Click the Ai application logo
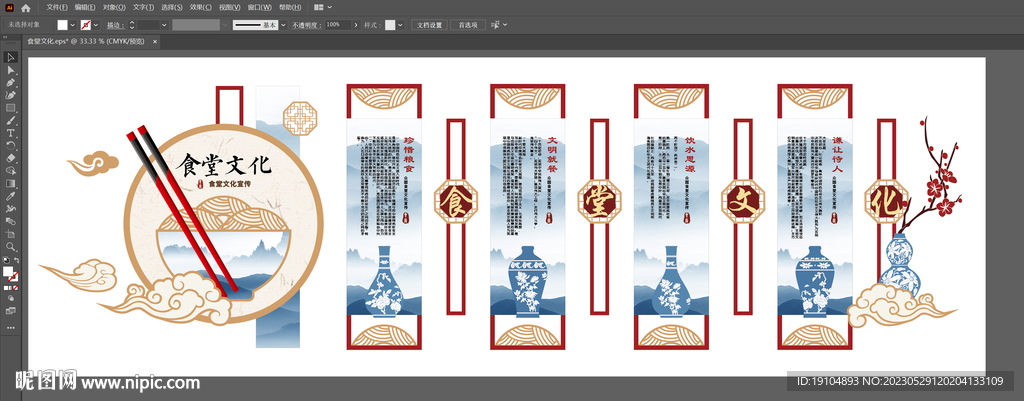 click(x=9, y=8)
